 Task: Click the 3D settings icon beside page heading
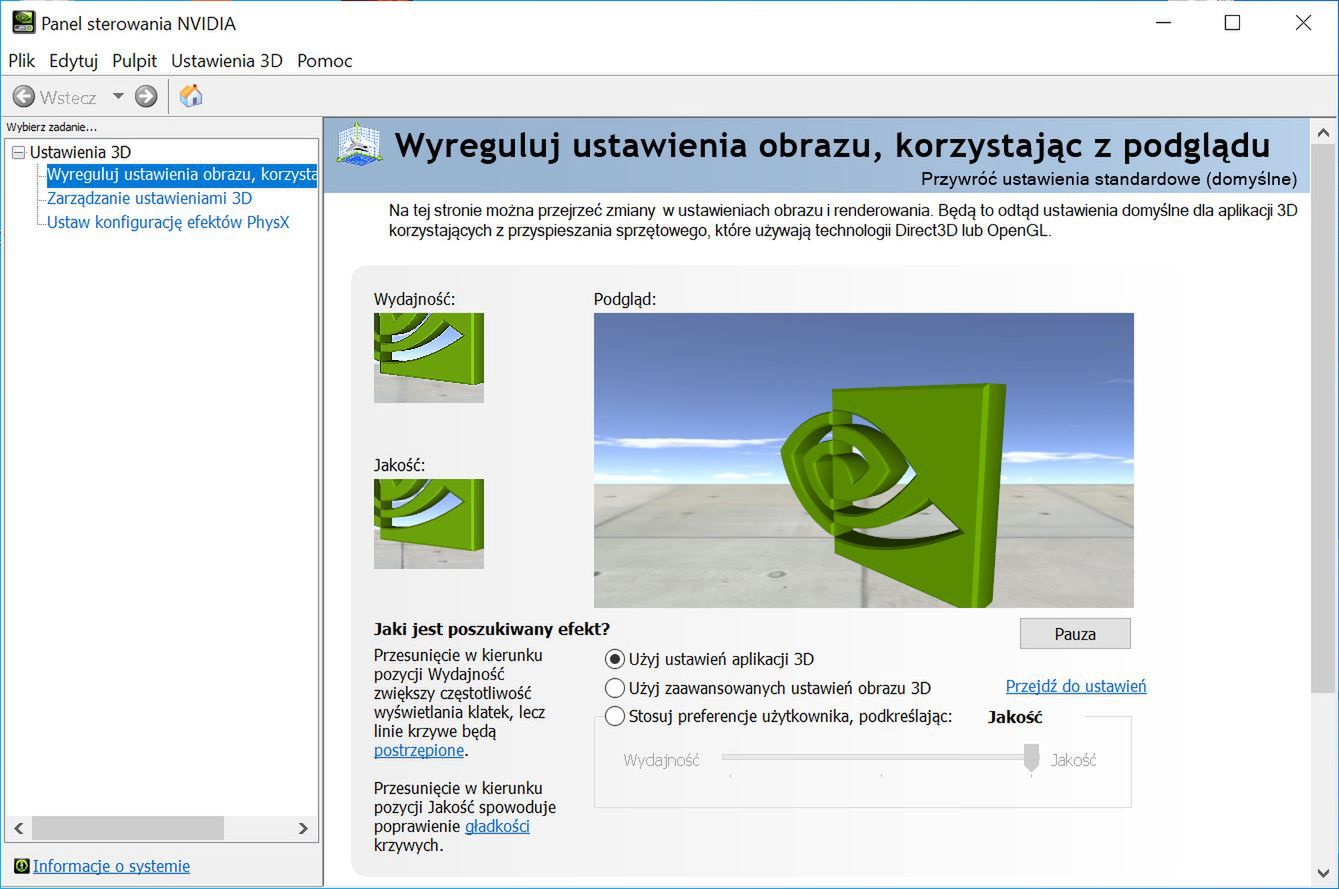(360, 145)
